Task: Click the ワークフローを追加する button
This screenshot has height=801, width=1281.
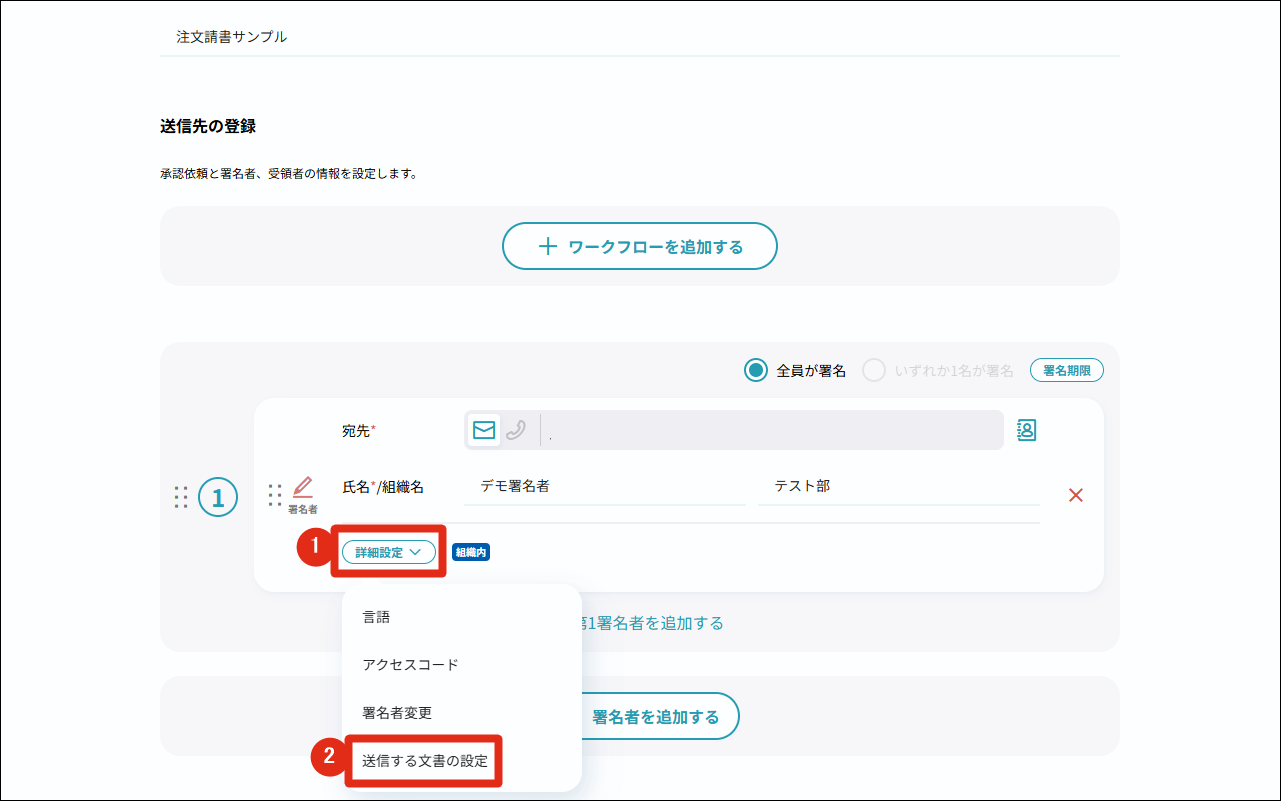Action: [x=640, y=246]
